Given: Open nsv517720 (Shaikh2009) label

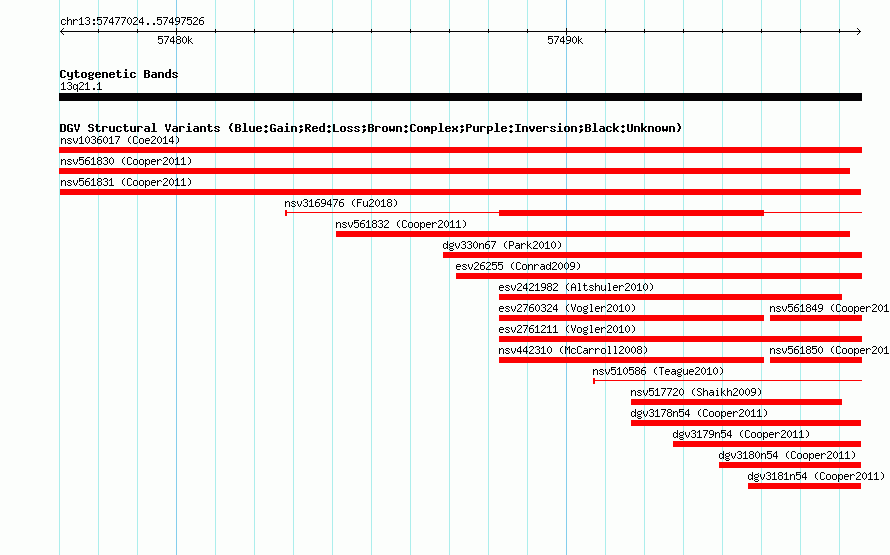Looking at the screenshot, I should click(696, 392).
